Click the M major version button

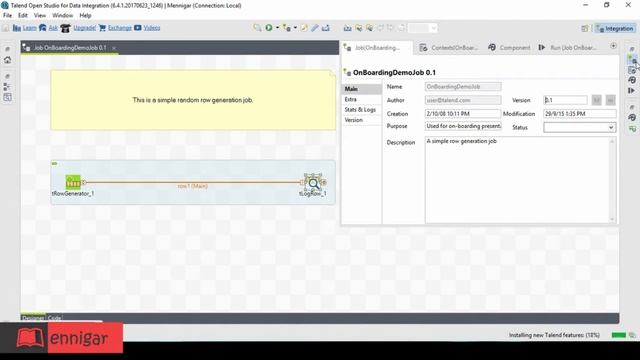click(x=596, y=100)
